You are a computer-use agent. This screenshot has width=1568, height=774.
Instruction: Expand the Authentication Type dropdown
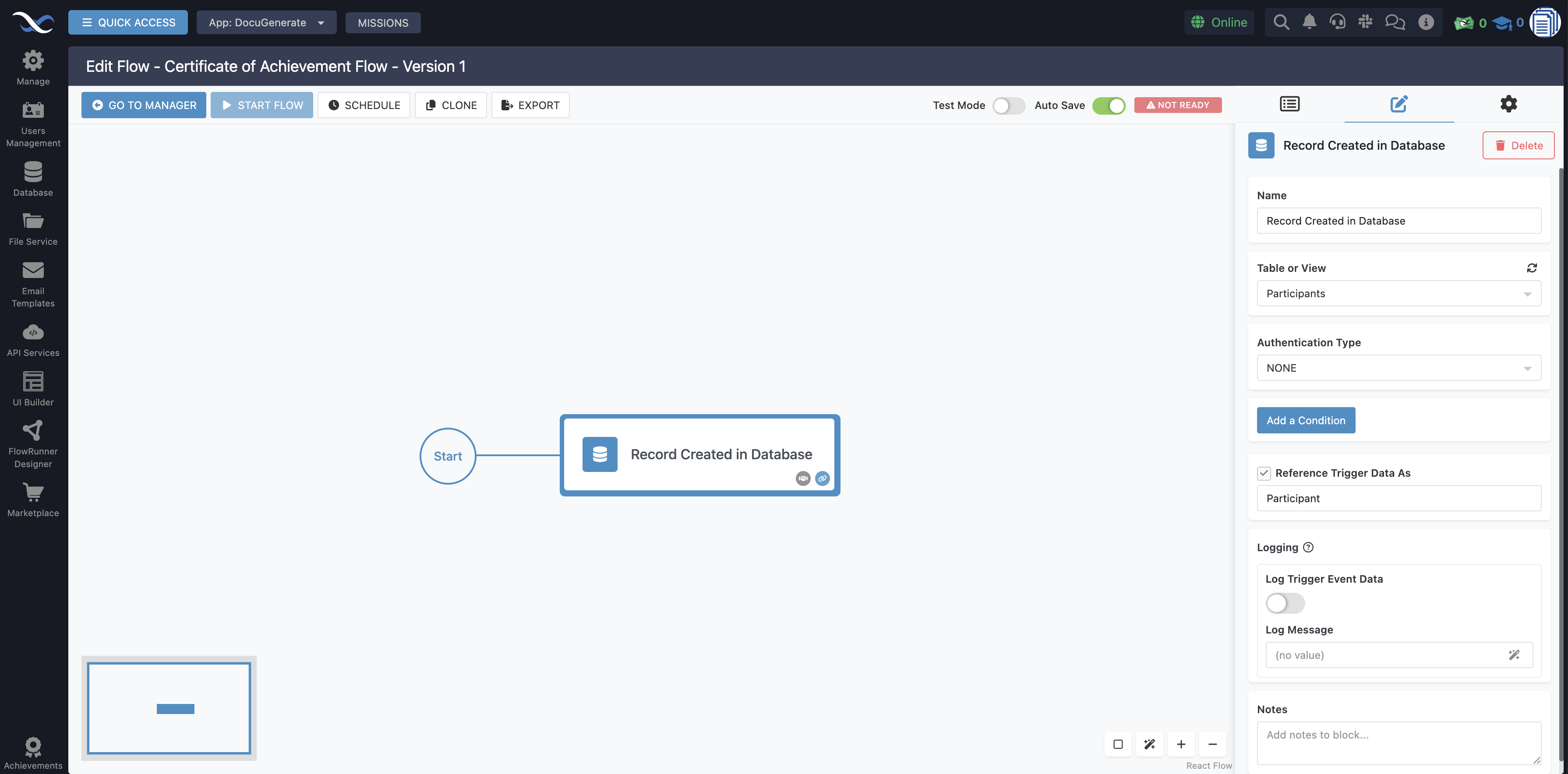[1398, 368]
